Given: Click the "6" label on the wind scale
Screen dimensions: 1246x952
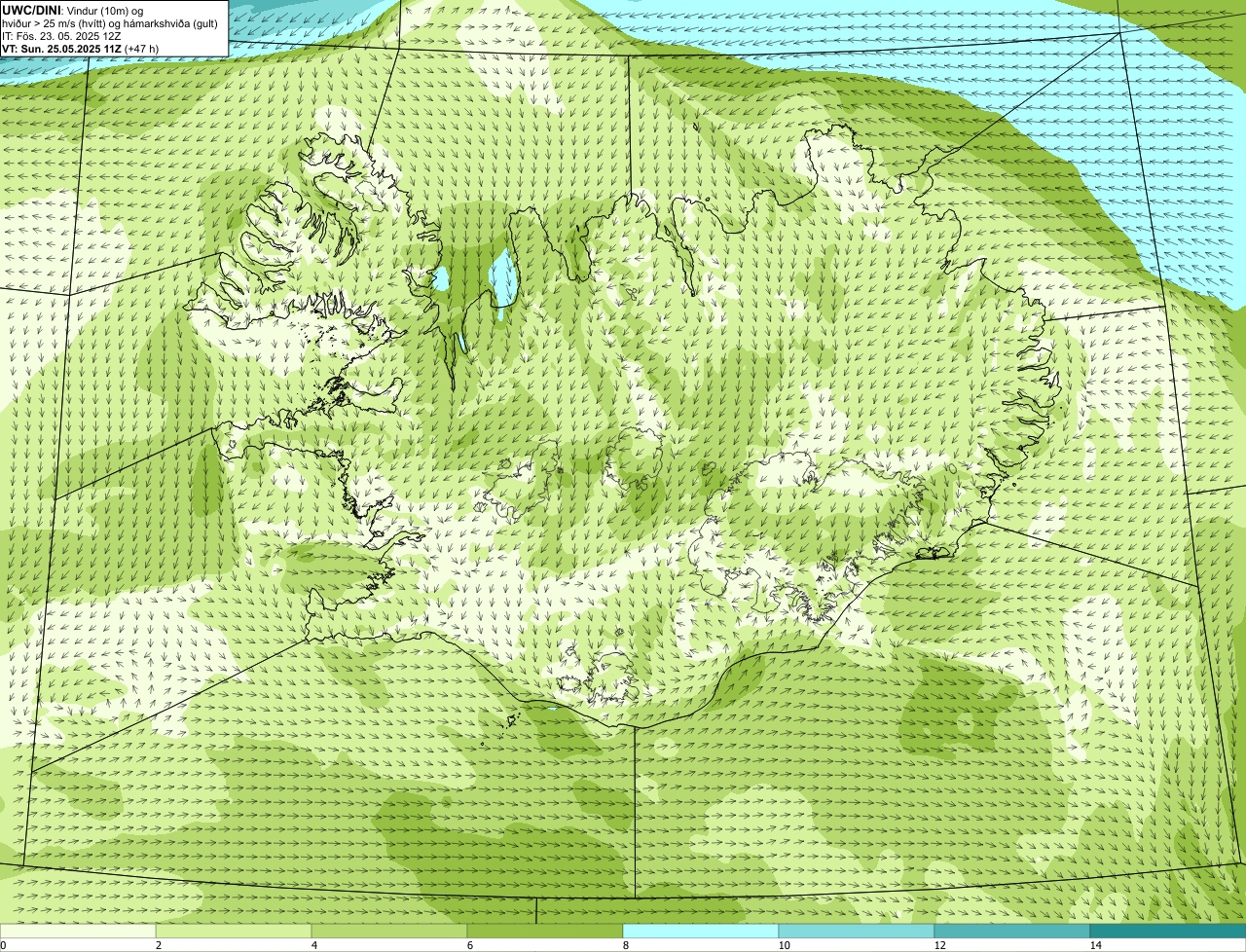Looking at the screenshot, I should (470, 945).
